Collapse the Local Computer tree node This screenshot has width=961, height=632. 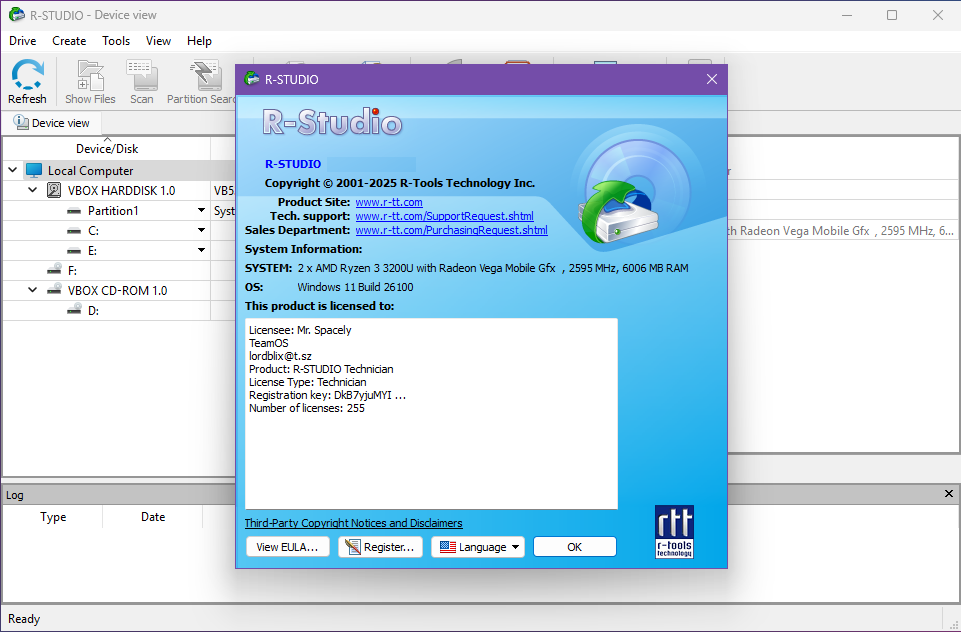pos(13,170)
